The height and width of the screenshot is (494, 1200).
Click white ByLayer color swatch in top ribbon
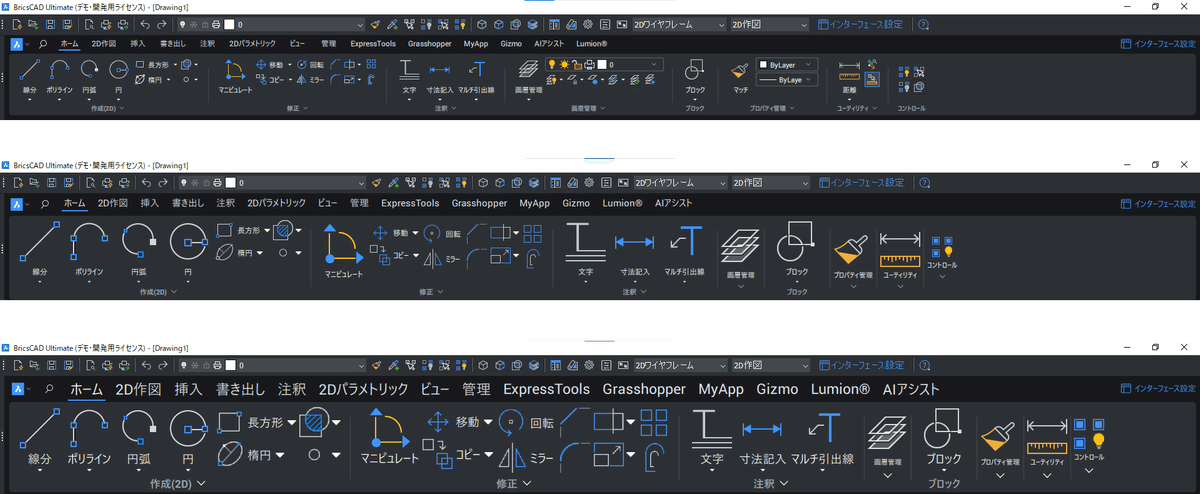[x=763, y=64]
